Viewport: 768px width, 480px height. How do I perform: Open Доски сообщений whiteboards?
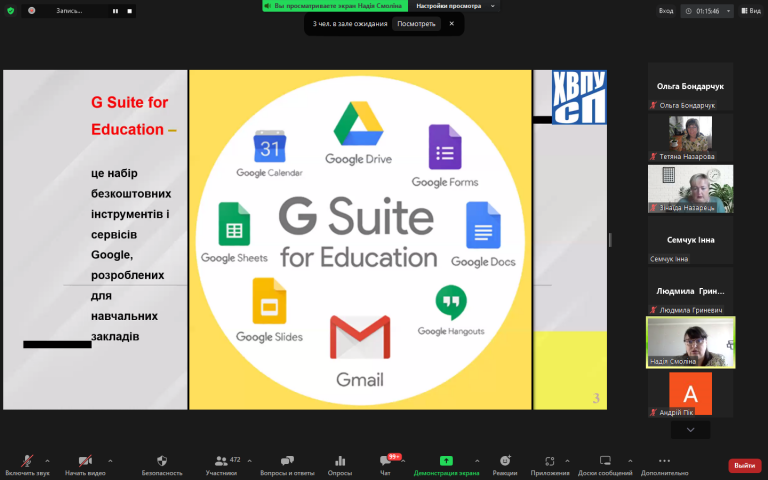[x=605, y=465]
